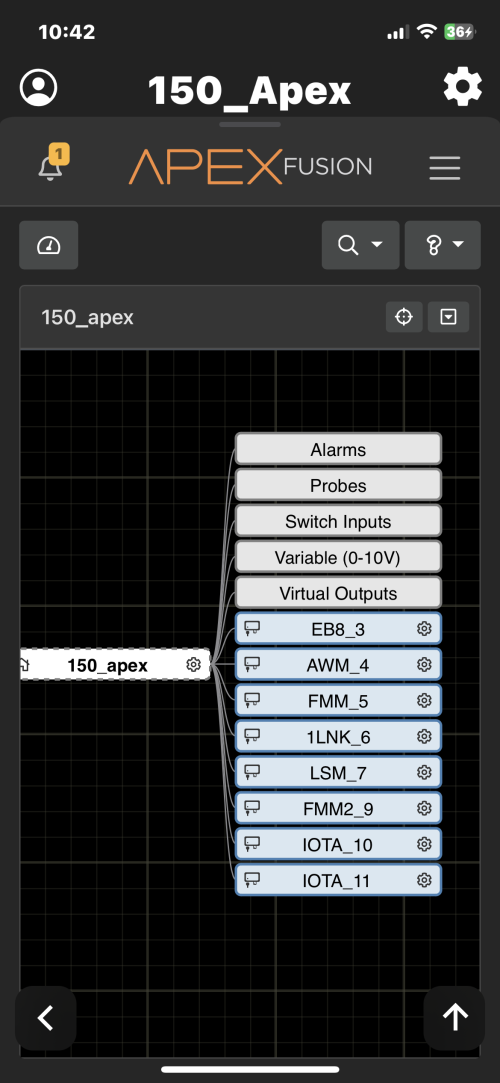Image resolution: width=500 pixels, height=1083 pixels.
Task: Go back with the left chevron button
Action: [46, 1017]
